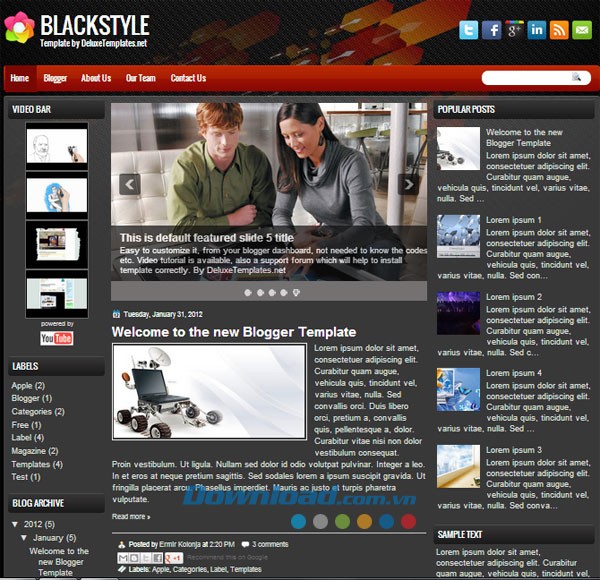The height and width of the screenshot is (580, 600).
Task: Click calendar icon beside post date
Action: point(116,314)
